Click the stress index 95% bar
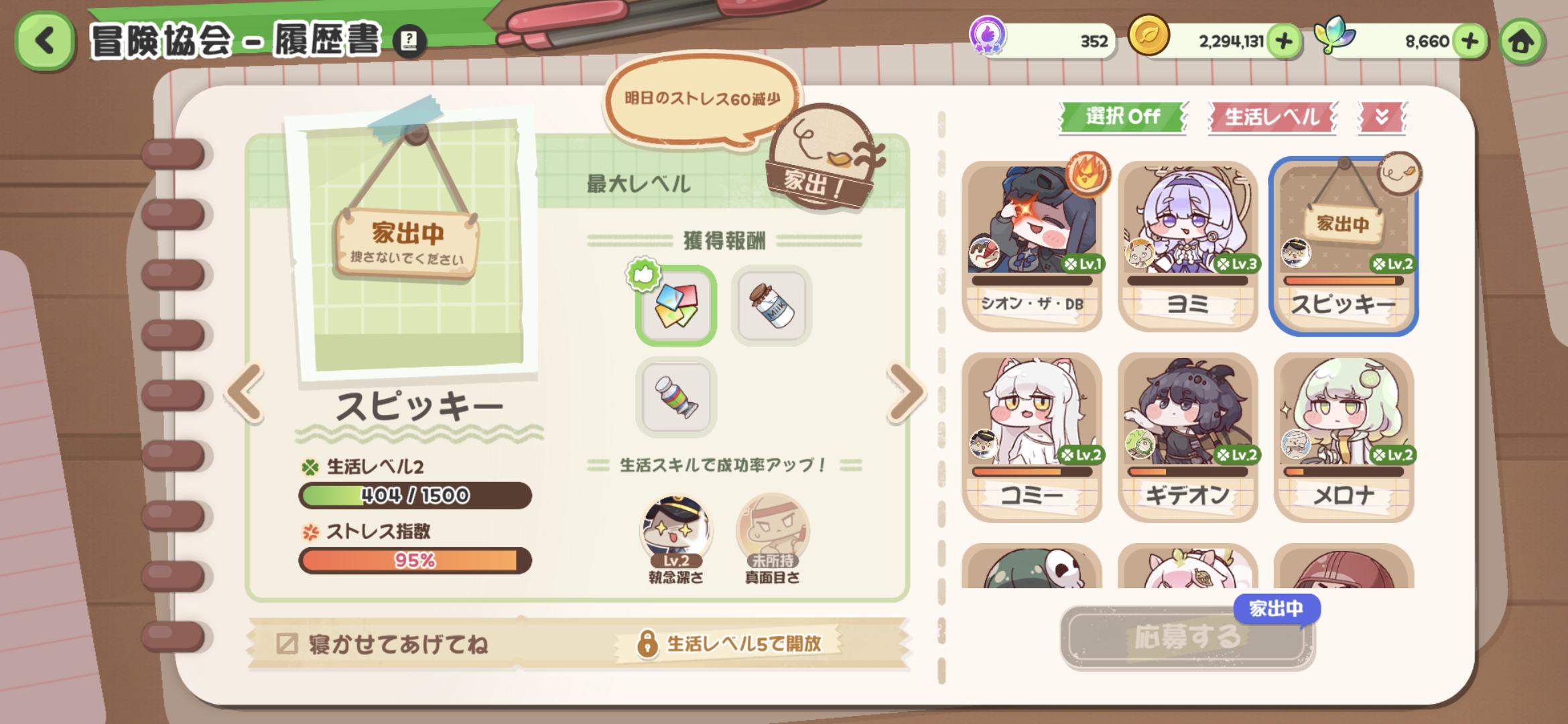Viewport: 1568px width, 724px height. click(x=415, y=560)
